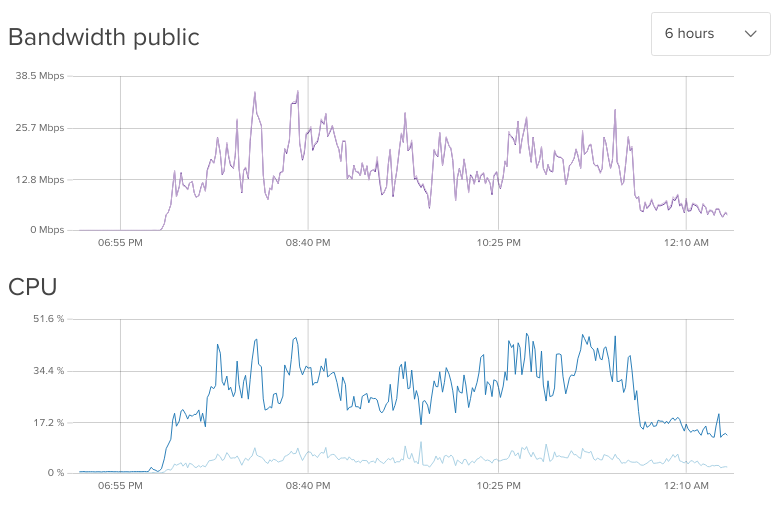Click 08:40 PM on the bandwidth chart axis
The height and width of the screenshot is (511, 780).
308,242
